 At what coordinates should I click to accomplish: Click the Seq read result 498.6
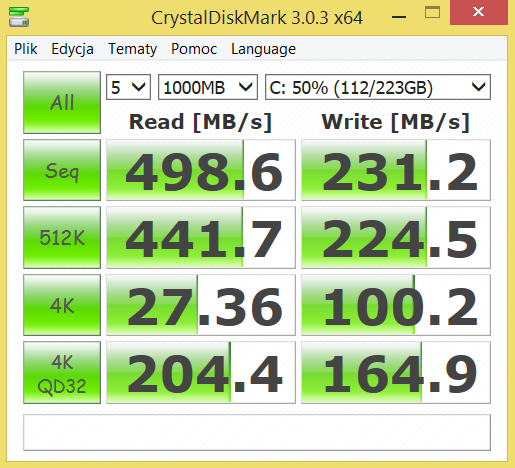point(201,170)
